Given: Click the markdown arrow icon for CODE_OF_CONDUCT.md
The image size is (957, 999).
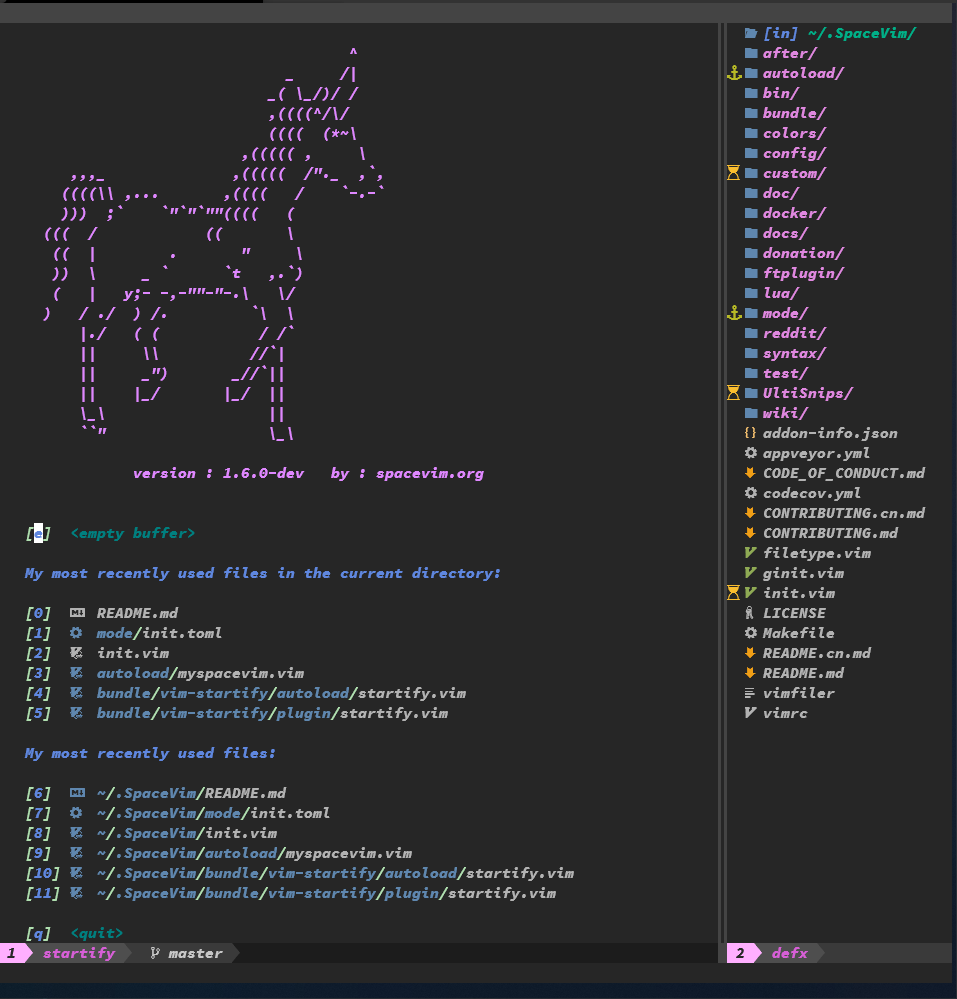Looking at the screenshot, I should click(x=750, y=473).
